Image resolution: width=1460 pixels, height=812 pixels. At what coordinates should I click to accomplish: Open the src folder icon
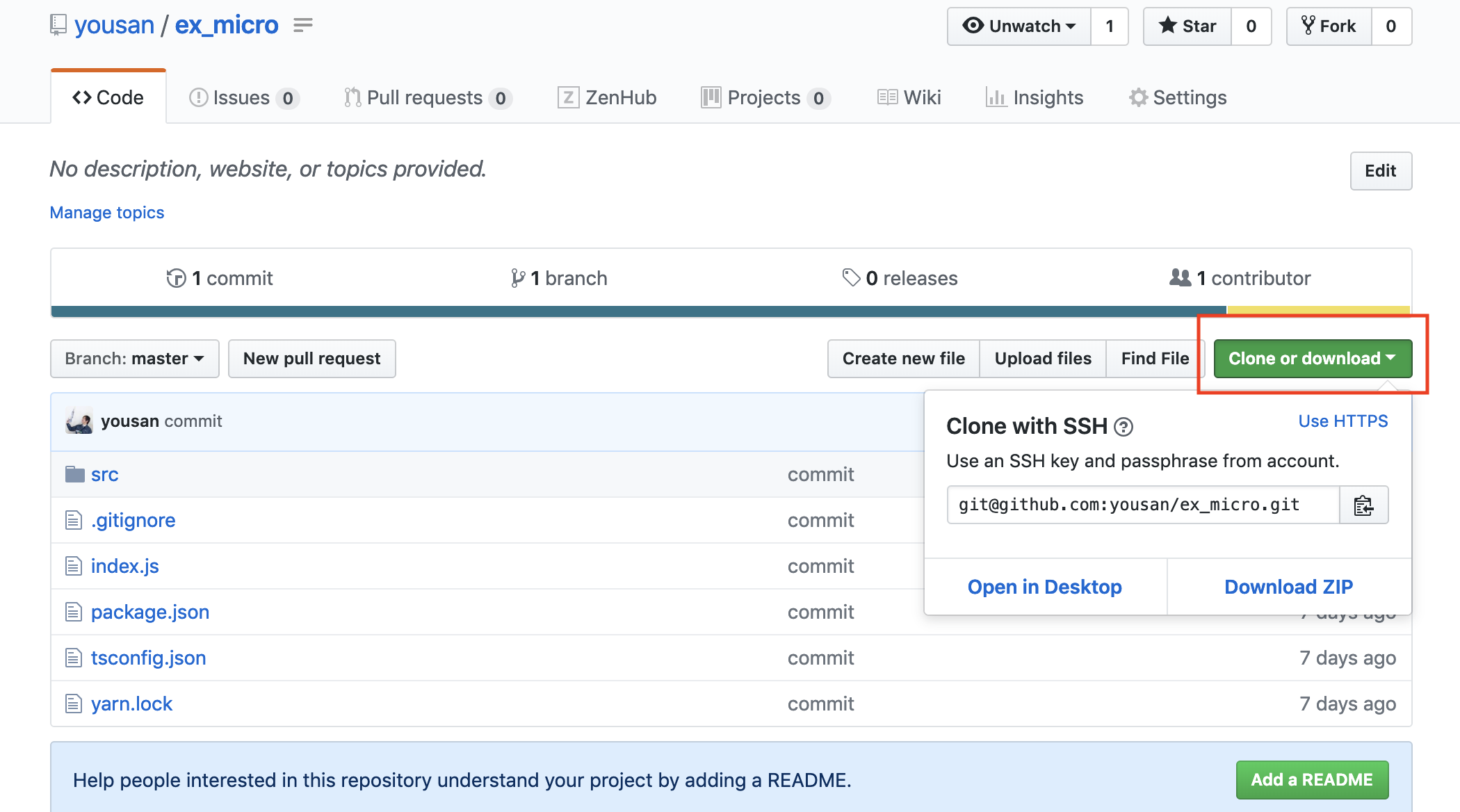pyautogui.click(x=75, y=473)
